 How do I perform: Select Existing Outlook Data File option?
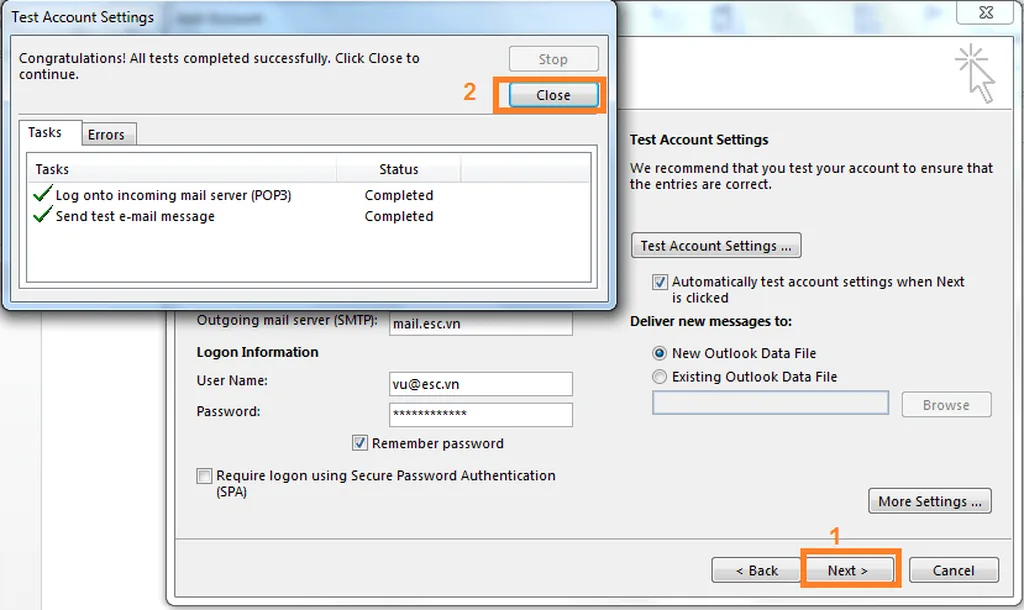pos(660,377)
